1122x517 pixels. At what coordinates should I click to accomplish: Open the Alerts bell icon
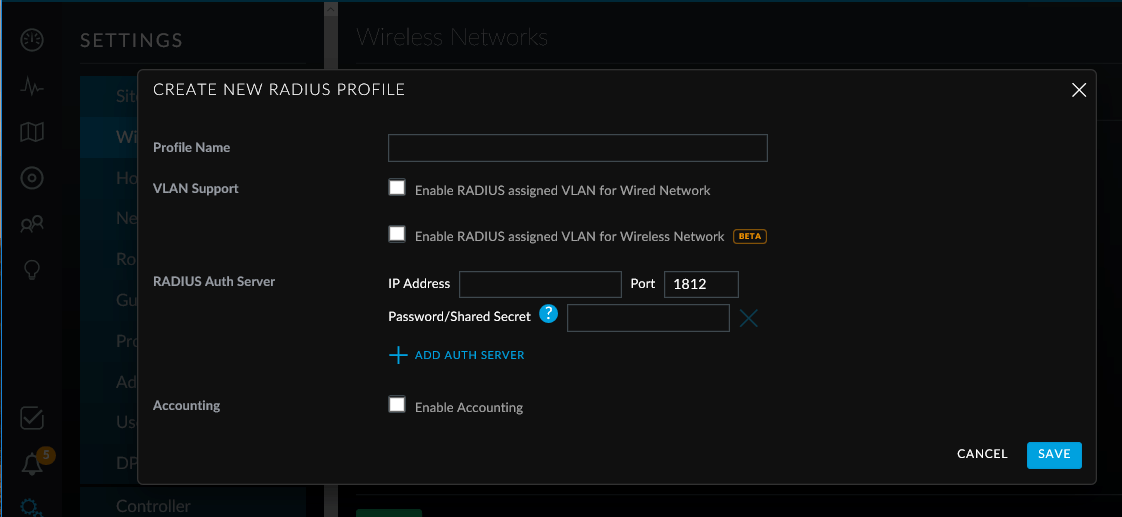(32, 464)
